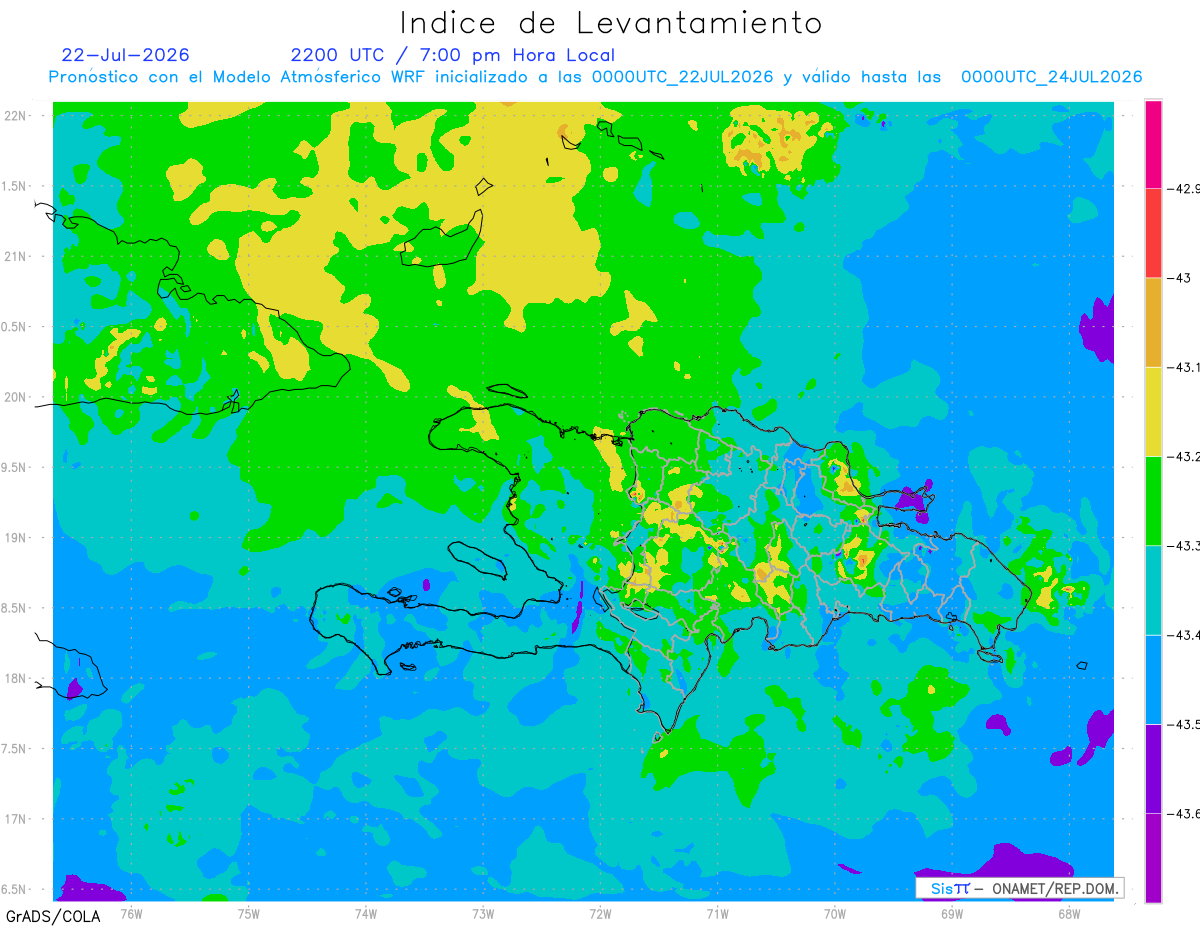Click the "76W" longitude label
This screenshot has height=927, width=1200.
point(131,912)
